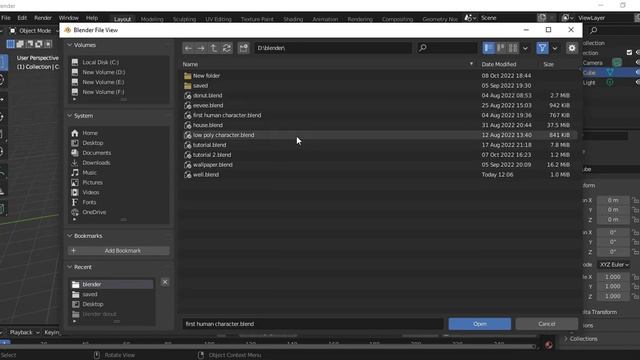
Task: Collapse the System panel
Action: coord(69,116)
